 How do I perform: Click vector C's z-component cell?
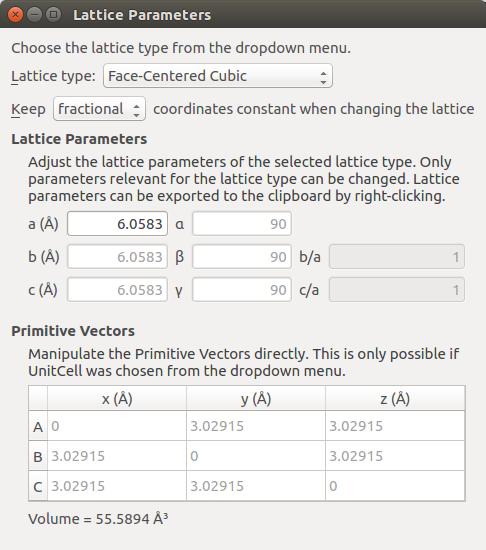395,486
